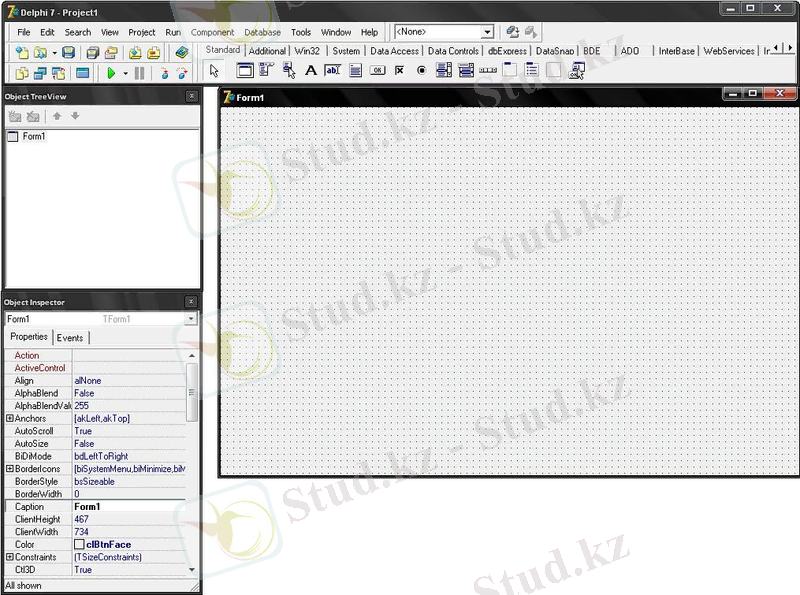Click the Trace Into debug icon
Viewport: 800px width, 595px height.
[164, 73]
